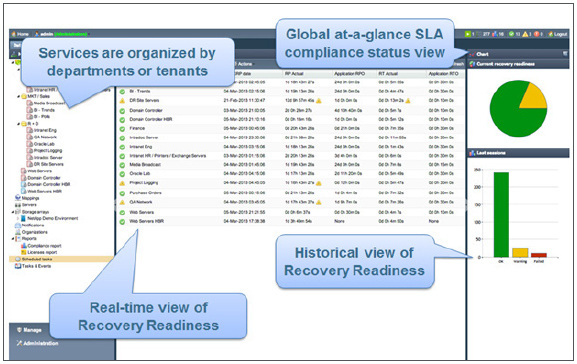Click the Last sessions panel header
577x364 pixels.
point(519,153)
